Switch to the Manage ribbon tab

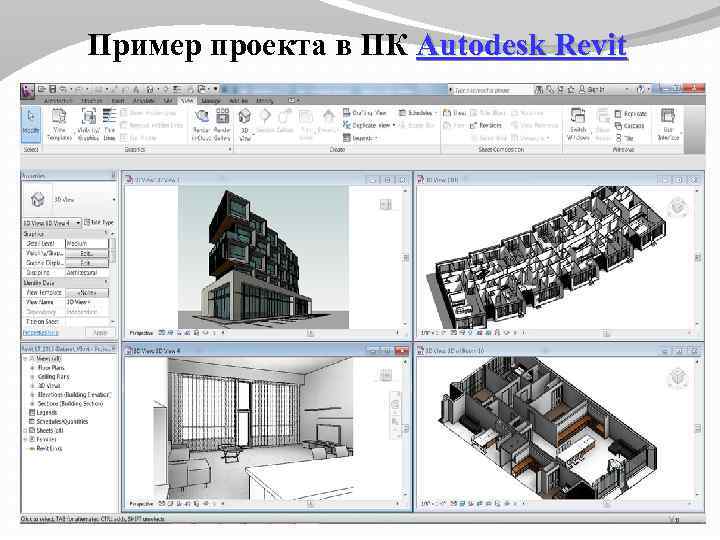[x=211, y=101]
